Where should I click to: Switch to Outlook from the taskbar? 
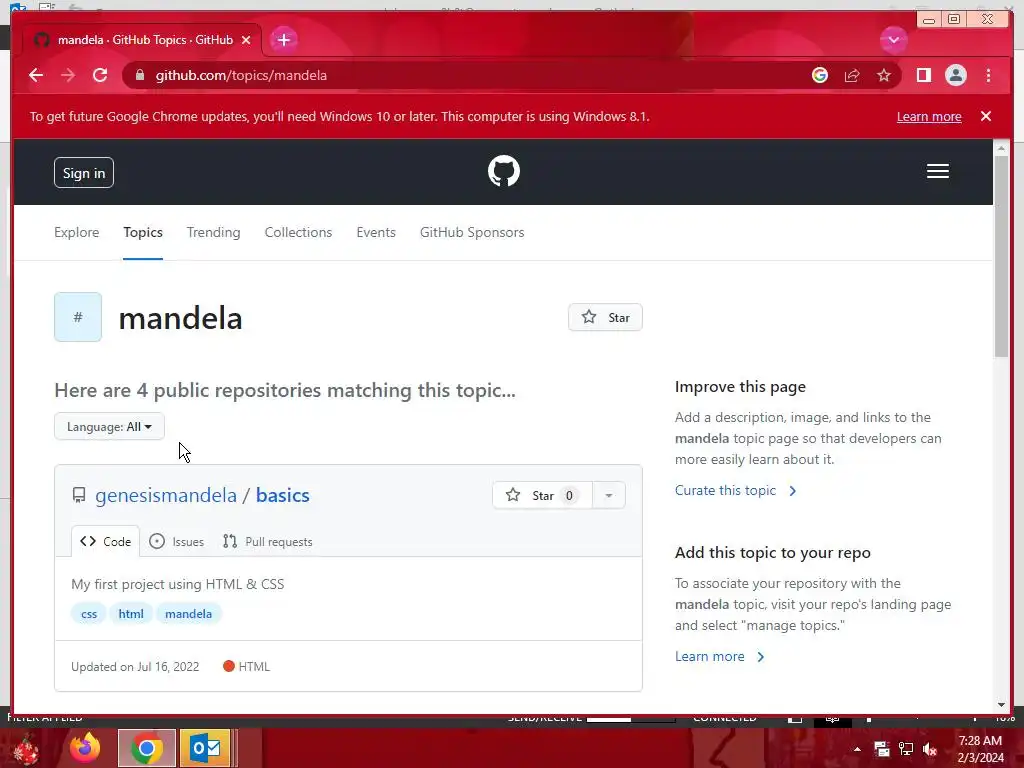206,748
